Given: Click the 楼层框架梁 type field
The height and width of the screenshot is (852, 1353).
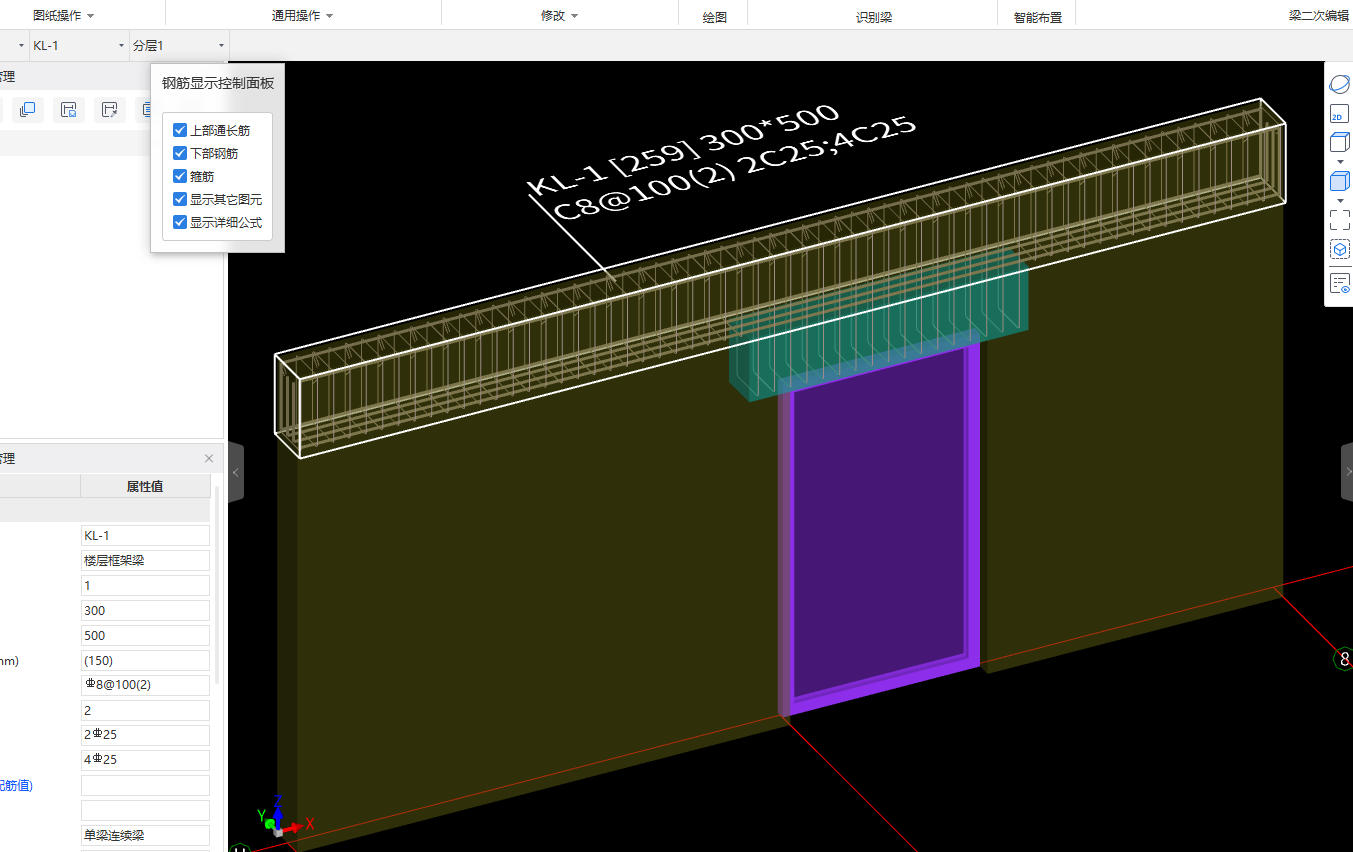Looking at the screenshot, I should [x=145, y=561].
